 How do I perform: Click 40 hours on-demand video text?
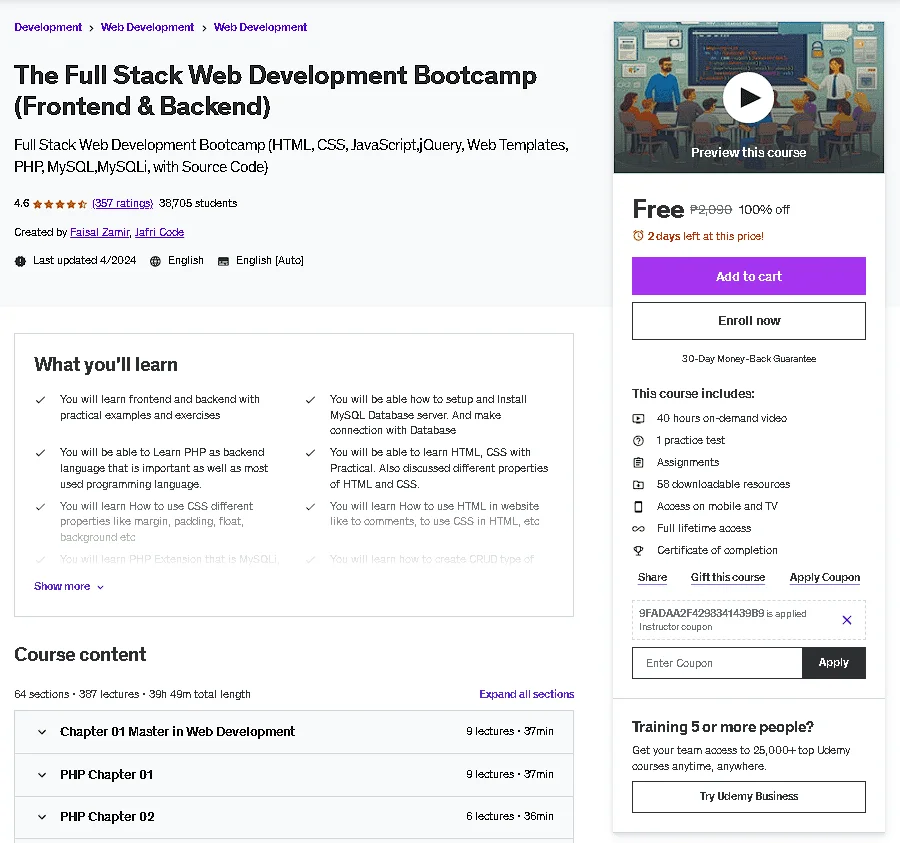pyautogui.click(x=721, y=418)
